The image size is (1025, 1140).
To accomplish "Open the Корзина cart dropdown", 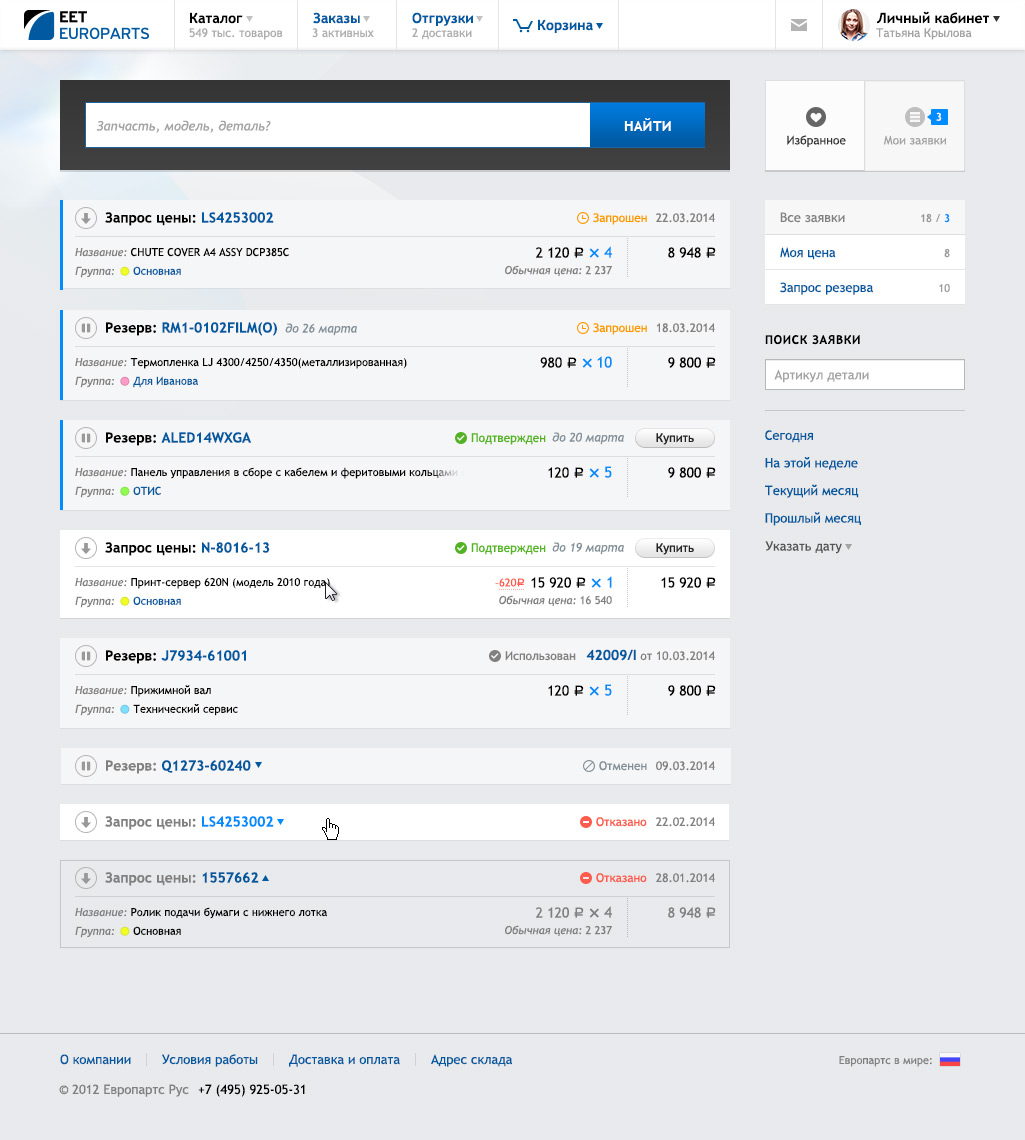I will (x=559, y=25).
